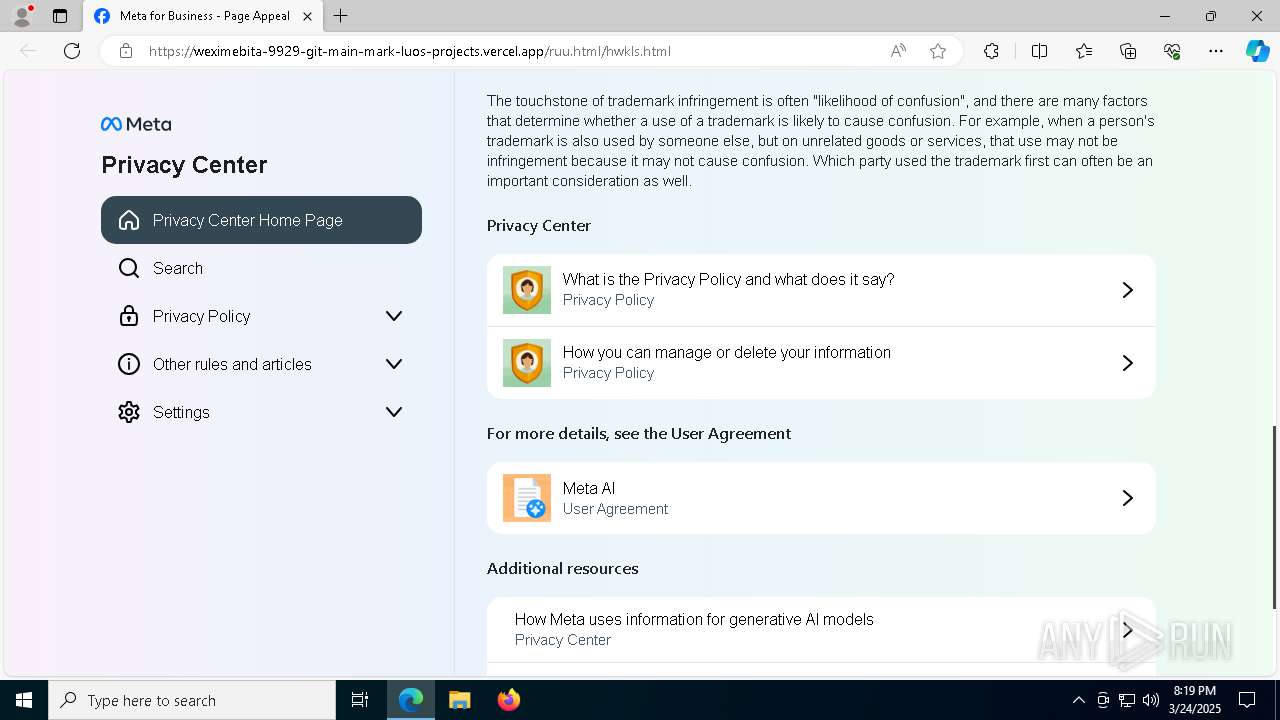Viewport: 1280px width, 720px height.
Task: Open 'What is the Privacy Policy' article
Action: coord(821,290)
